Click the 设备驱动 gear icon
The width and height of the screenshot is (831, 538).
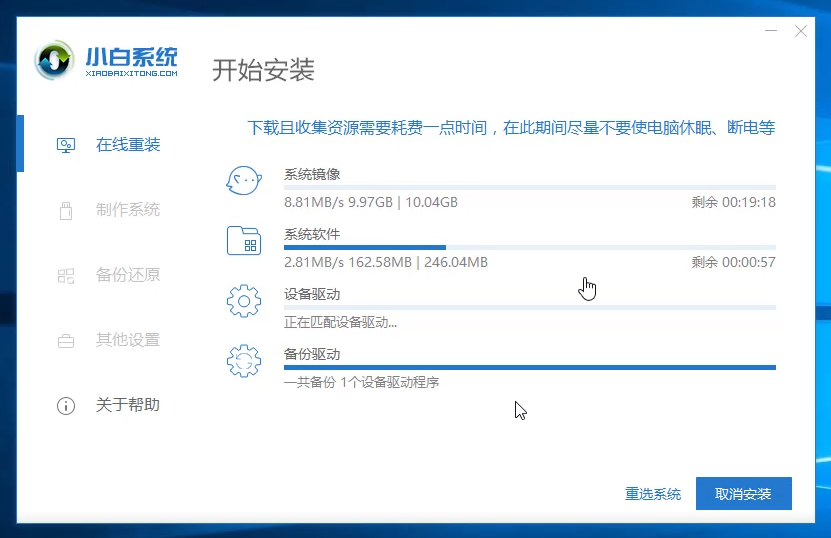(243, 301)
